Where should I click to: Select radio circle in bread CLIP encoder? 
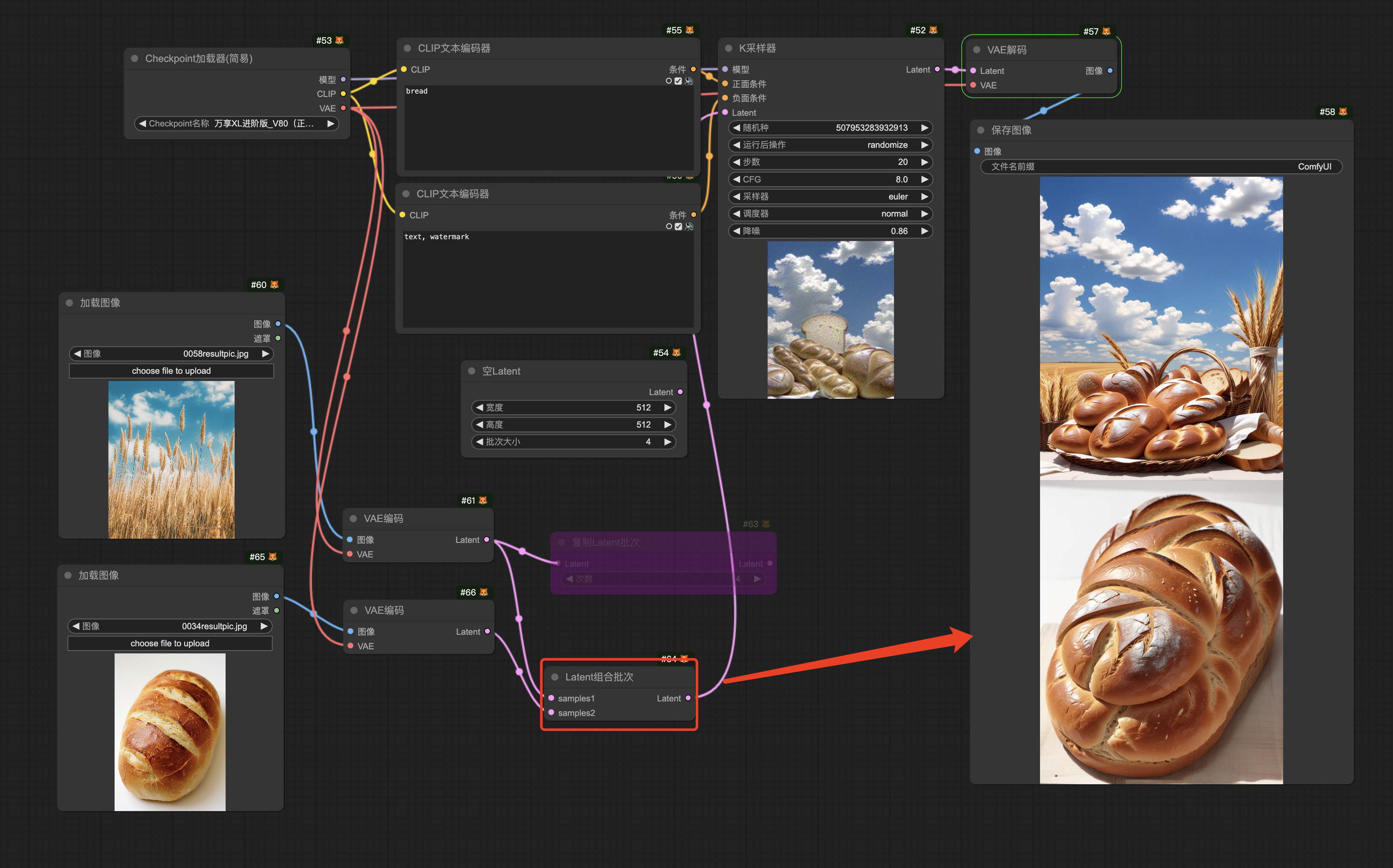668,81
